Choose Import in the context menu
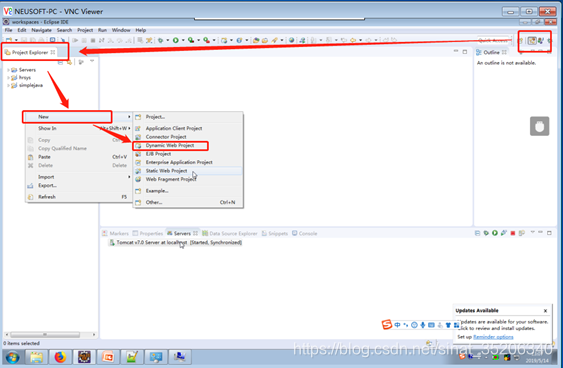The width and height of the screenshot is (563, 368). pos(78,177)
